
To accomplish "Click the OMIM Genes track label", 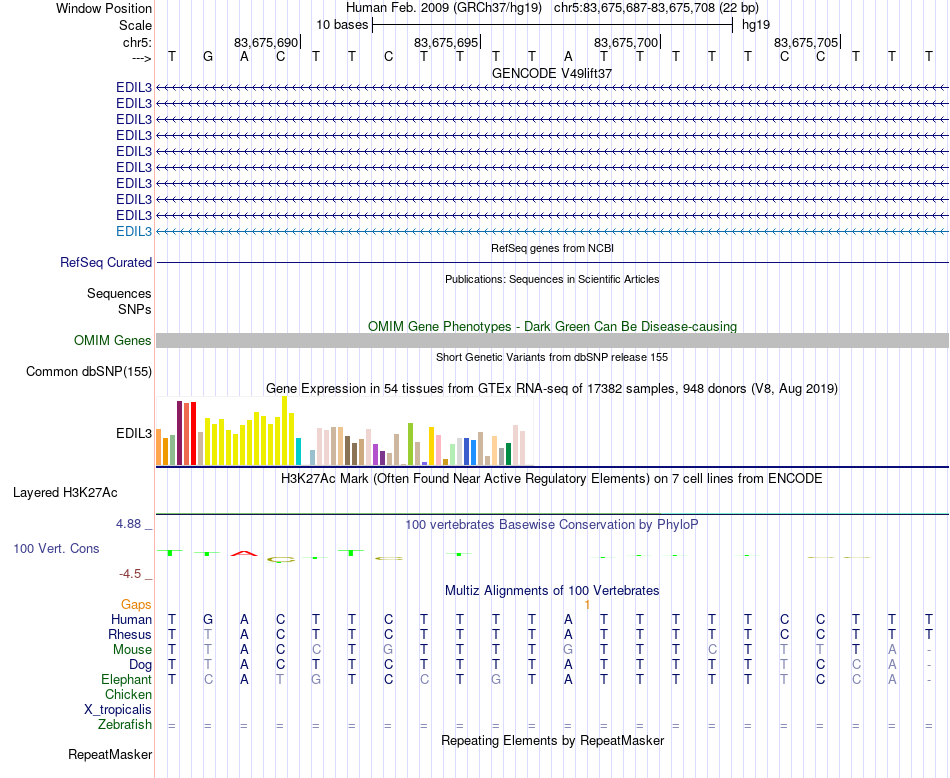I will [x=113, y=341].
